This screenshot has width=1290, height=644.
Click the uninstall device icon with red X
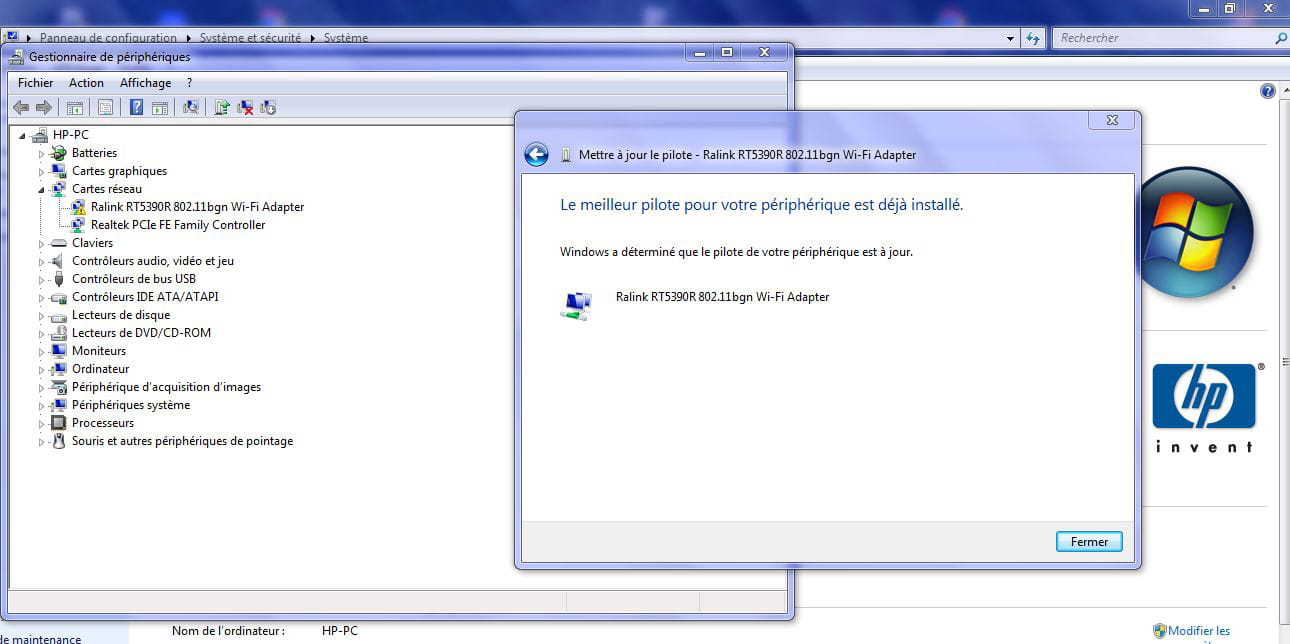pyautogui.click(x=245, y=107)
